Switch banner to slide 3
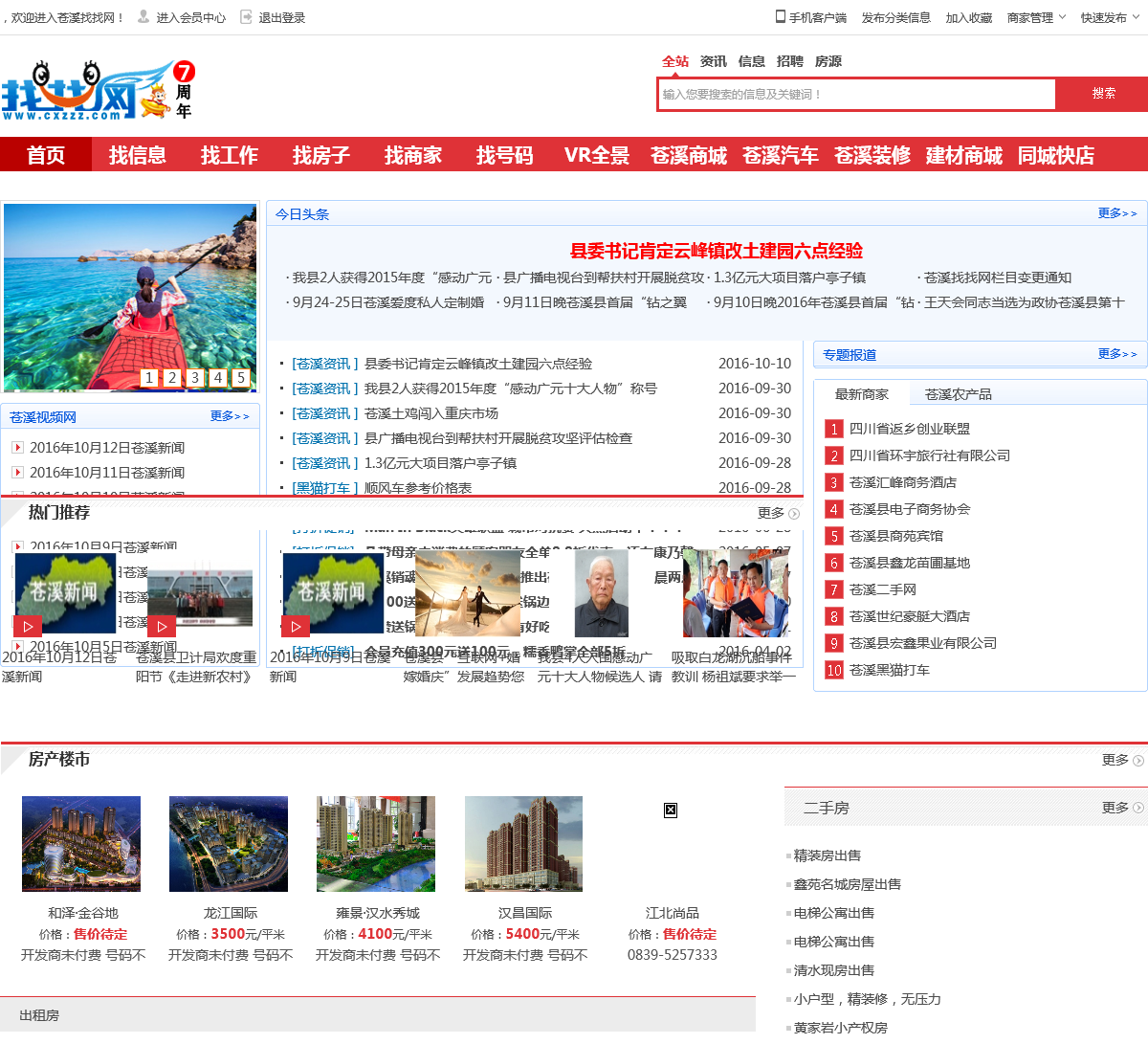The width and height of the screenshot is (1148, 1044). [195, 378]
